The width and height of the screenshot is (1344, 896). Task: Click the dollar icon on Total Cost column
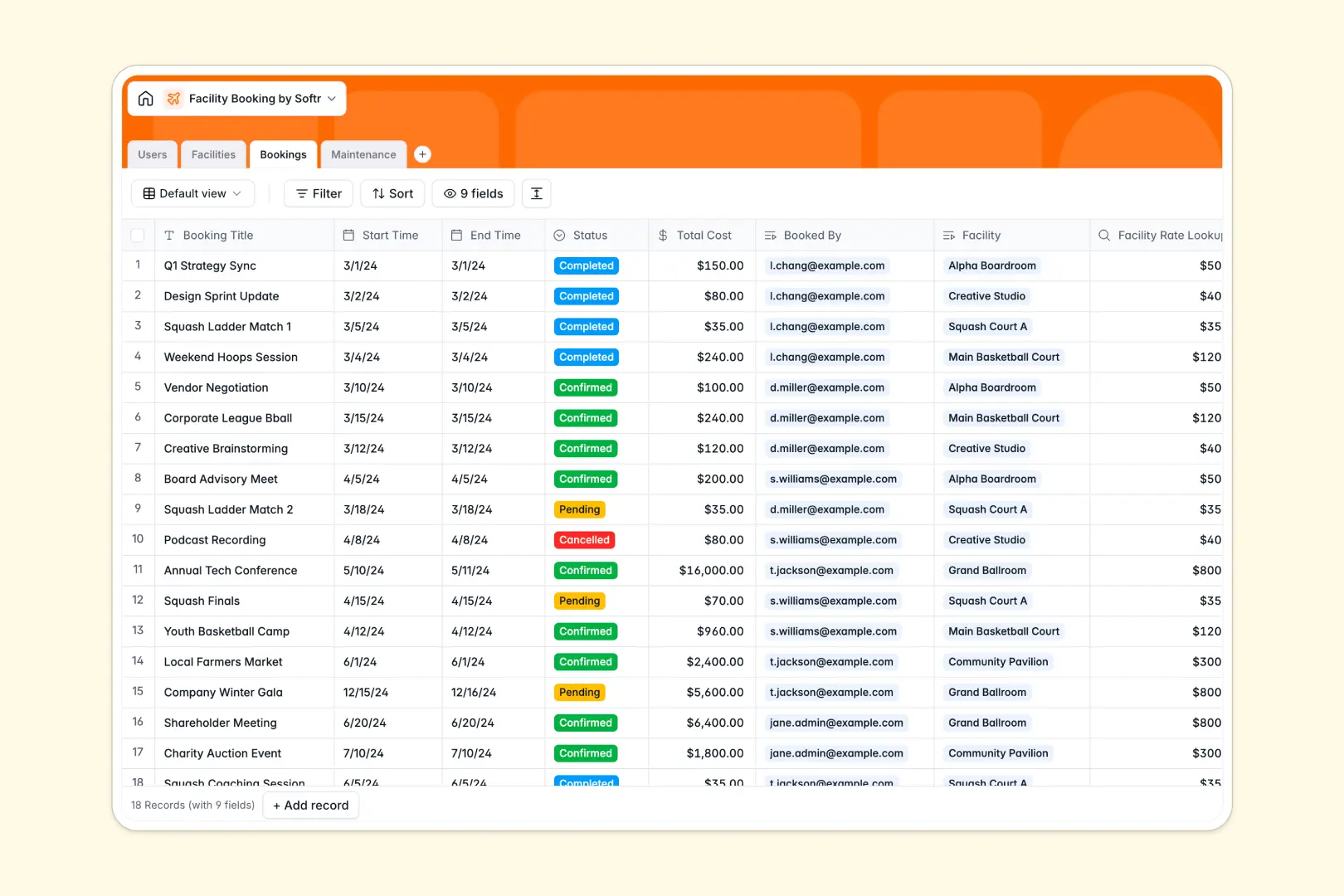click(662, 235)
